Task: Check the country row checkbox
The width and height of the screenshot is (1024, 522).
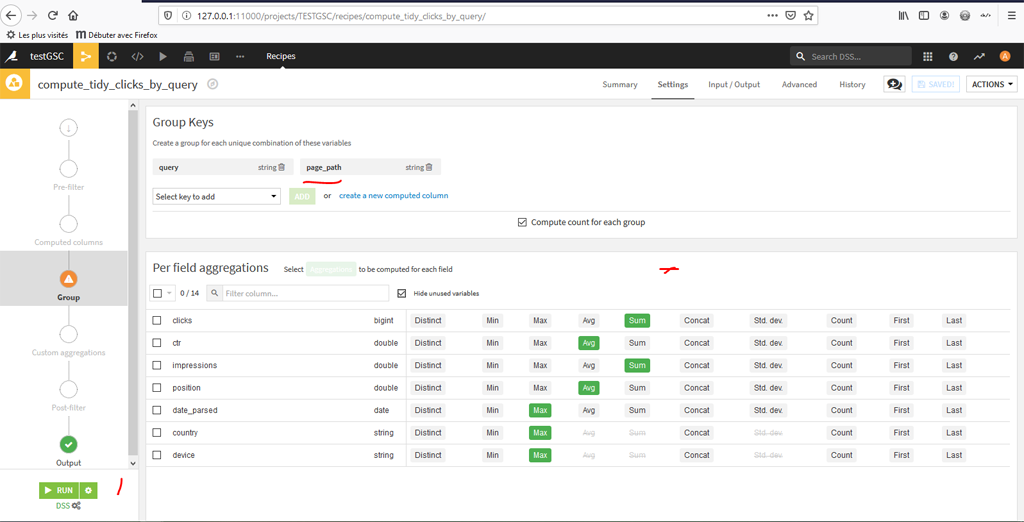Action: 157,432
